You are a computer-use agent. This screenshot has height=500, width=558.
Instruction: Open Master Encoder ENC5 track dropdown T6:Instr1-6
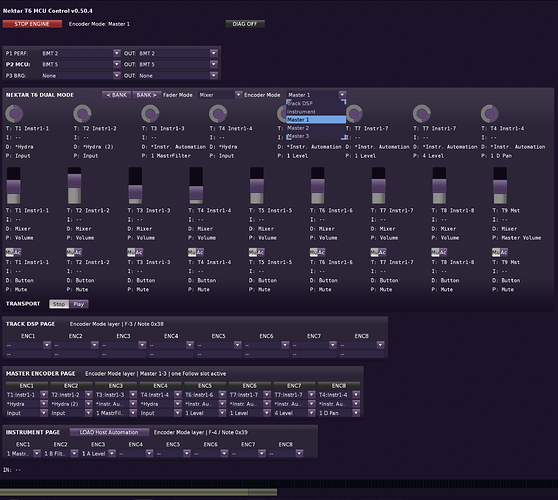205,395
